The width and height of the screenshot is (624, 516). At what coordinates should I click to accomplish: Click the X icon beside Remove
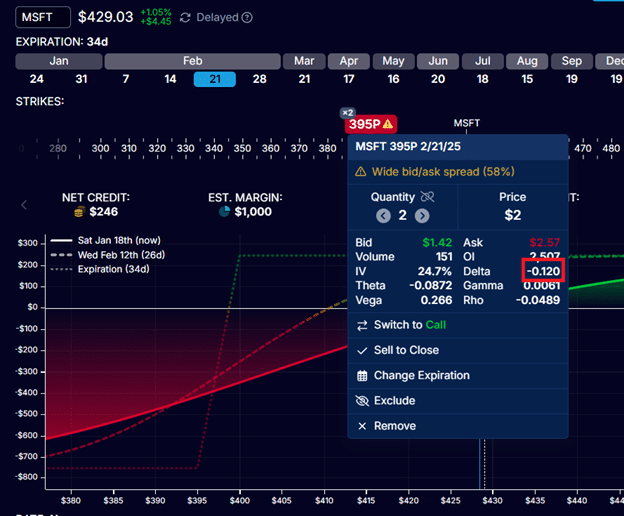pos(362,426)
